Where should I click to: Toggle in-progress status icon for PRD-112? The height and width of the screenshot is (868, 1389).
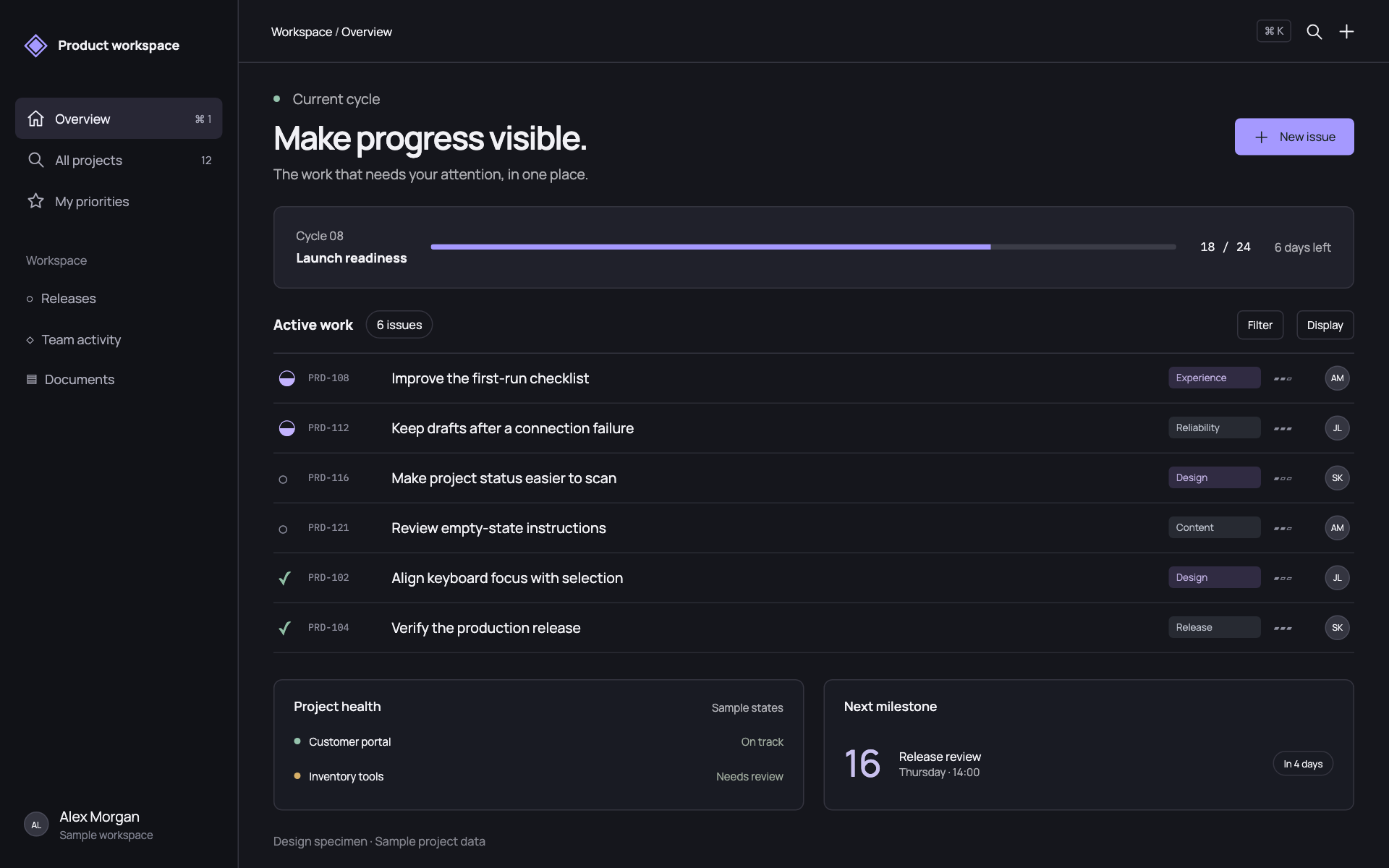[x=287, y=428]
